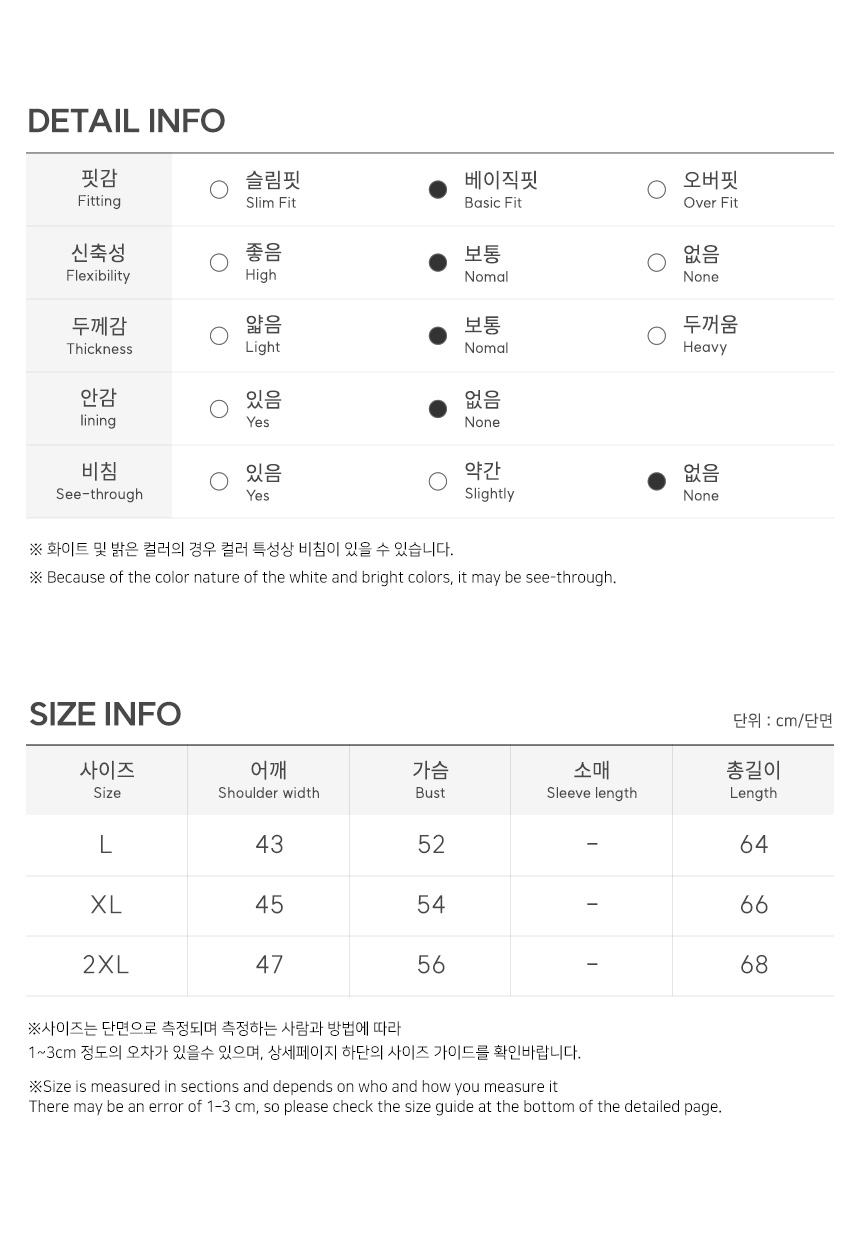Image resolution: width=860 pixels, height=1236 pixels.
Task: Select Light thickness radio option
Action: tap(219, 336)
